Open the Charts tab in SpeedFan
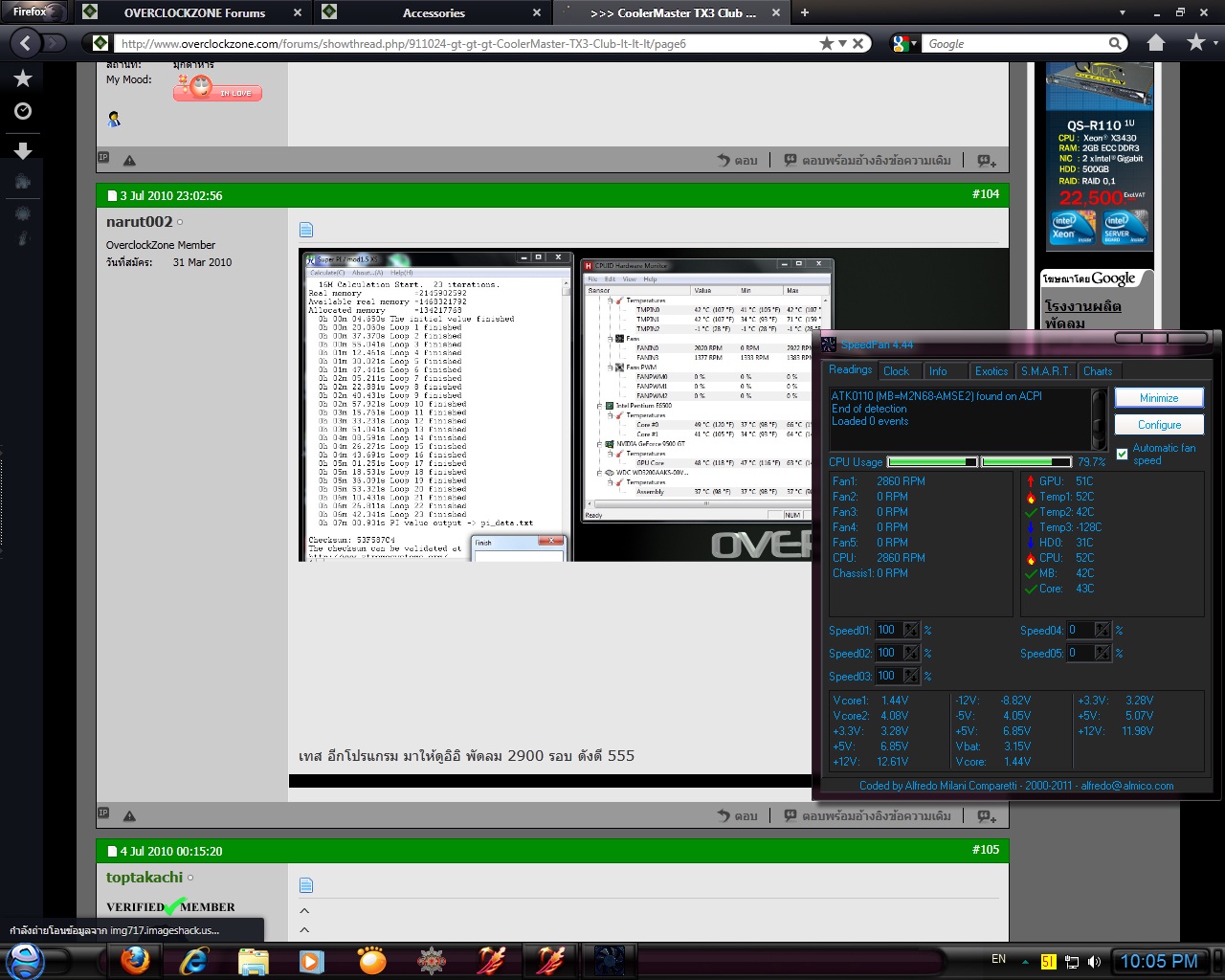The image size is (1225, 980). (x=1098, y=371)
